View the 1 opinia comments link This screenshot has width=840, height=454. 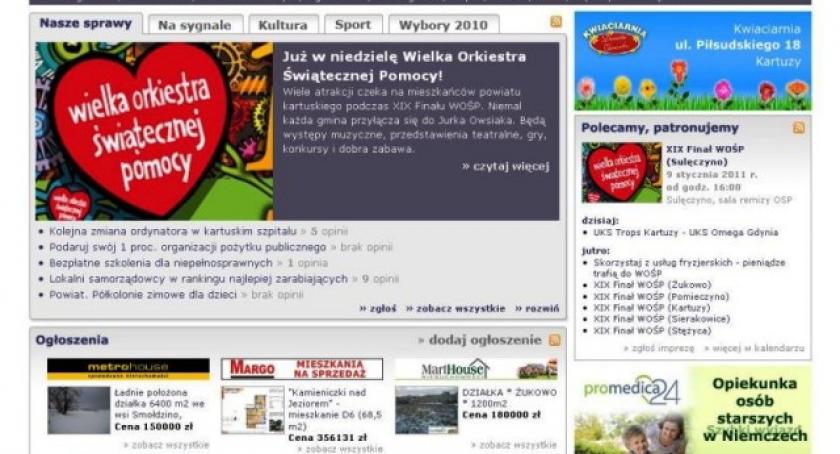pyautogui.click(x=308, y=263)
